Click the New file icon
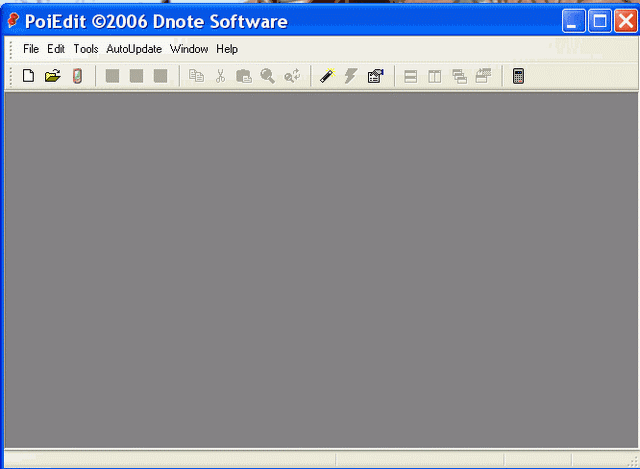Image resolution: width=640 pixels, height=469 pixels. click(x=29, y=76)
